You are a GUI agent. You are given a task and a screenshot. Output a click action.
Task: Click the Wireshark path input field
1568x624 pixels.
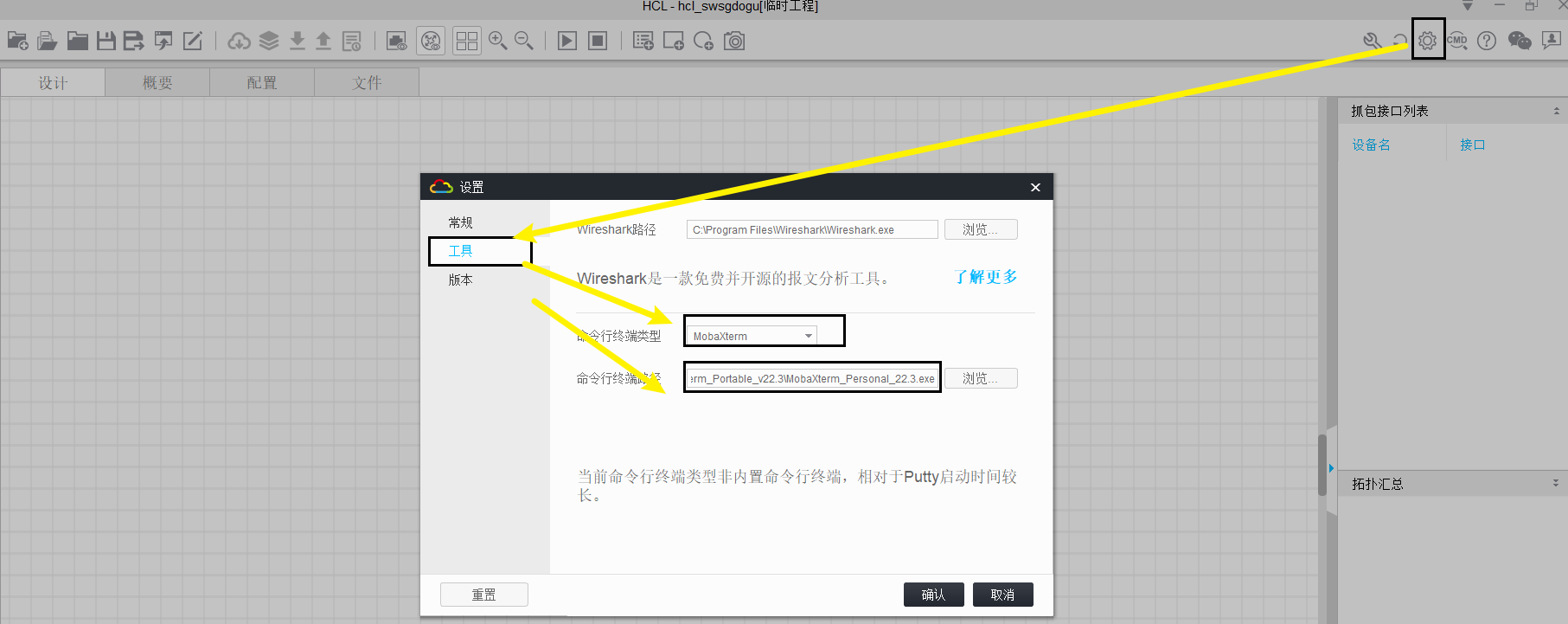click(812, 229)
